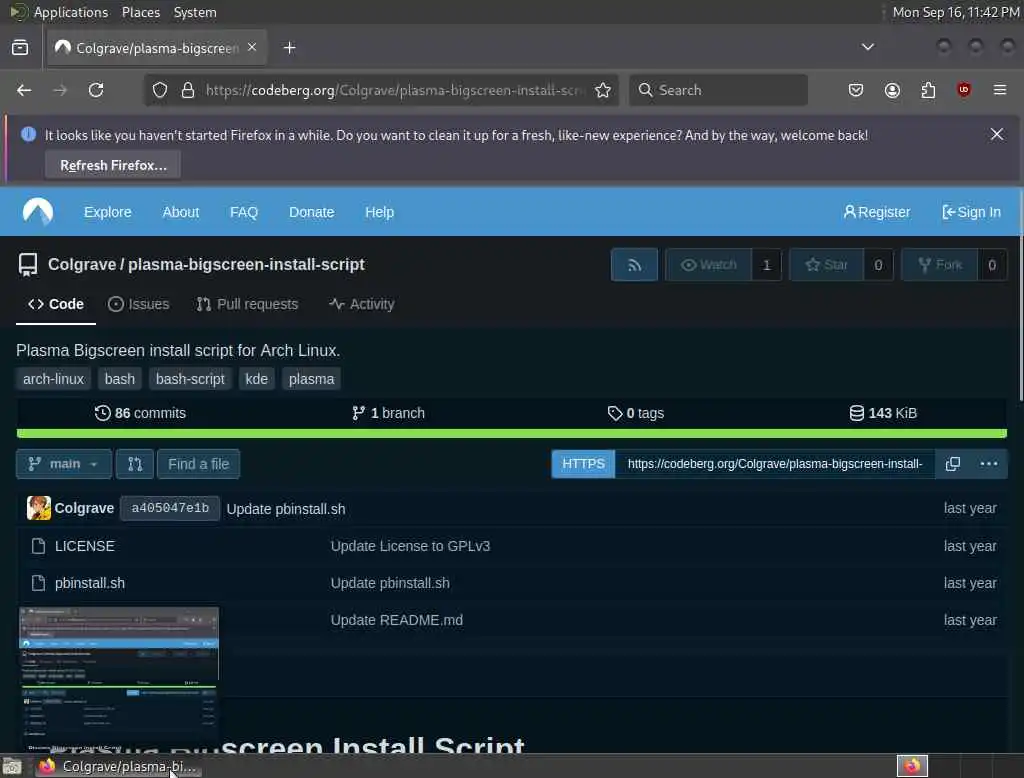Open more clone options ellipsis menu
This screenshot has width=1024, height=778.
click(x=989, y=464)
